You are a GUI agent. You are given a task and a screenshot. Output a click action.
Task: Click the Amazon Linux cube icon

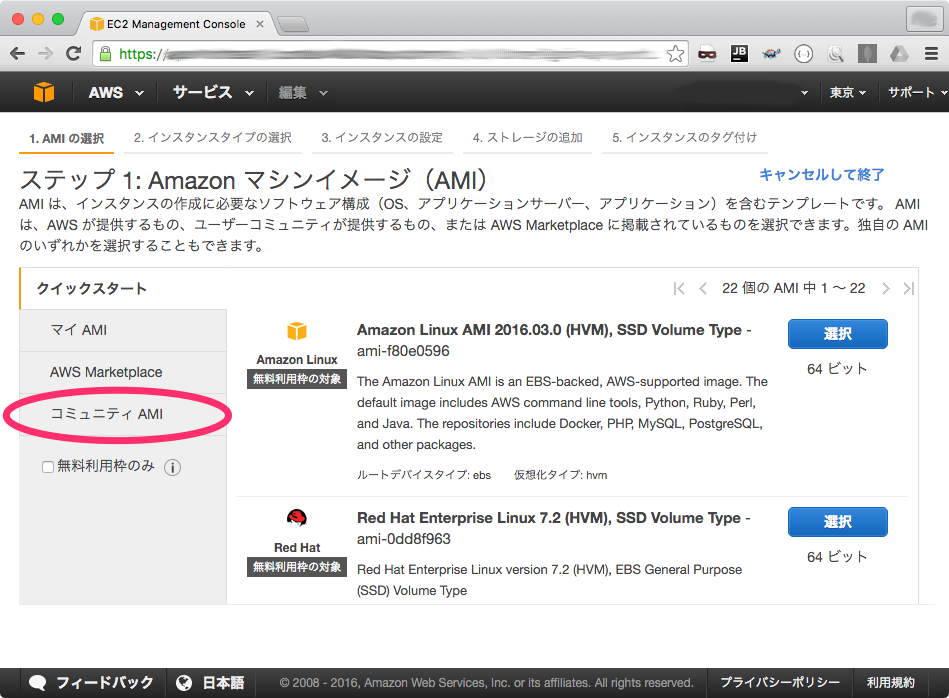[x=297, y=331]
